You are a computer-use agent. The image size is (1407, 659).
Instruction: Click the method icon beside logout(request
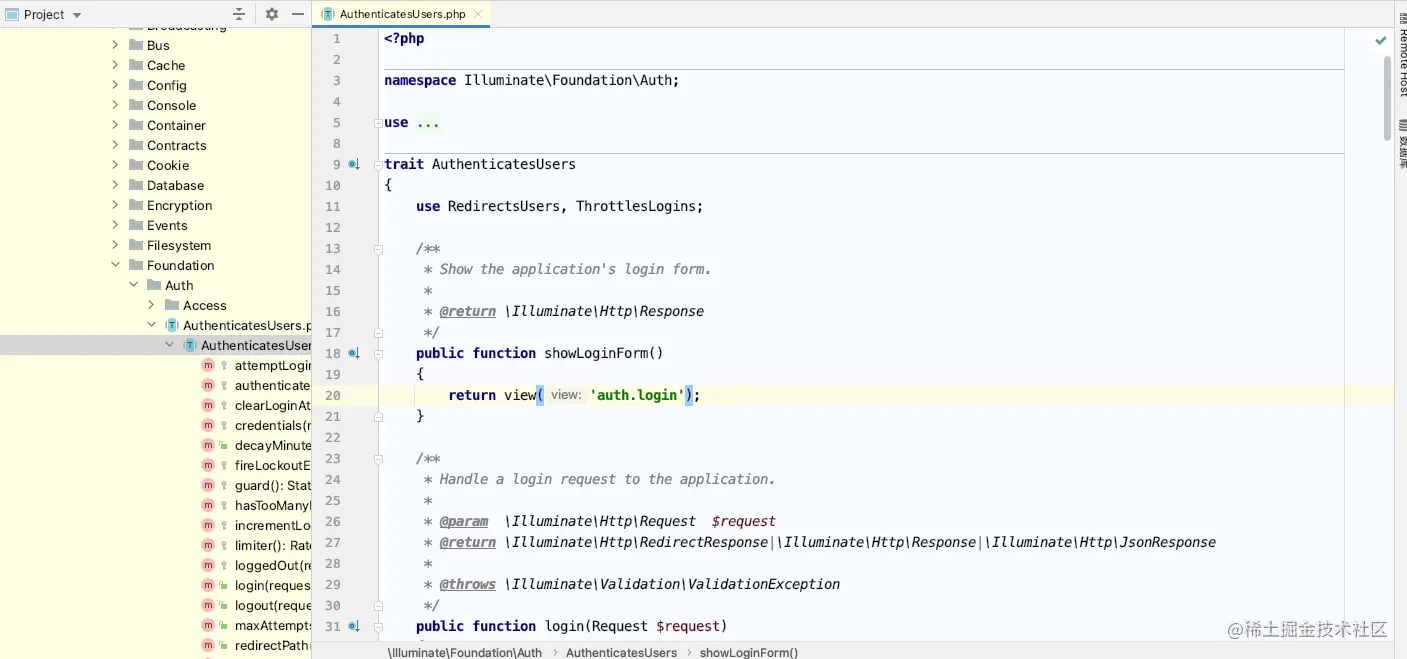(x=208, y=605)
